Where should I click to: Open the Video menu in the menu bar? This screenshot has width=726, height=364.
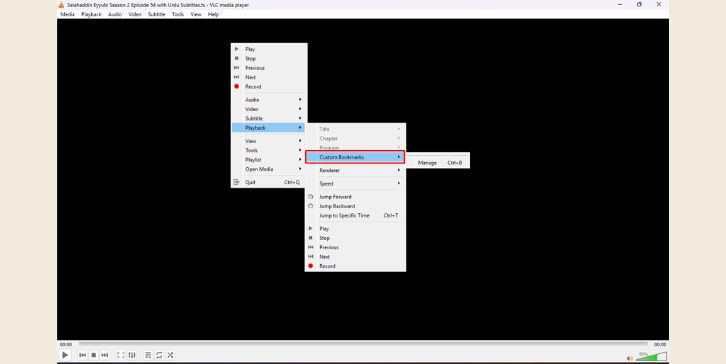(x=135, y=14)
